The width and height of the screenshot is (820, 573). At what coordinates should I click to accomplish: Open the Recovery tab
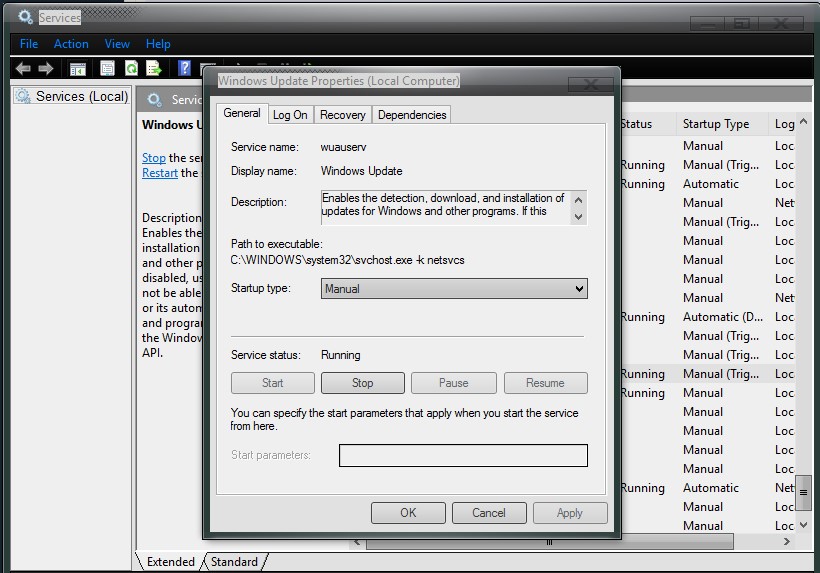tap(342, 115)
